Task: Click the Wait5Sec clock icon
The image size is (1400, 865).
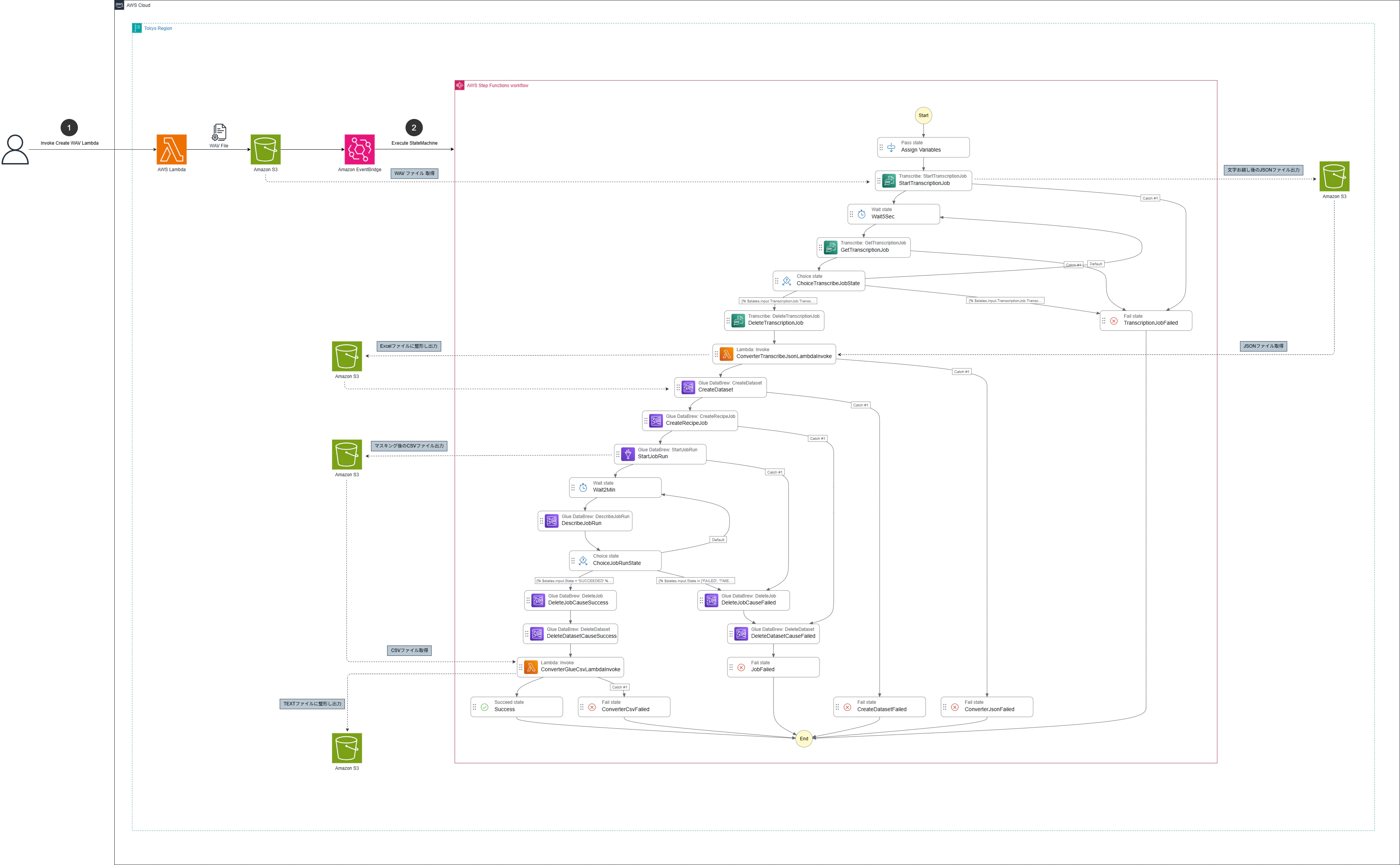Action: pos(861,214)
